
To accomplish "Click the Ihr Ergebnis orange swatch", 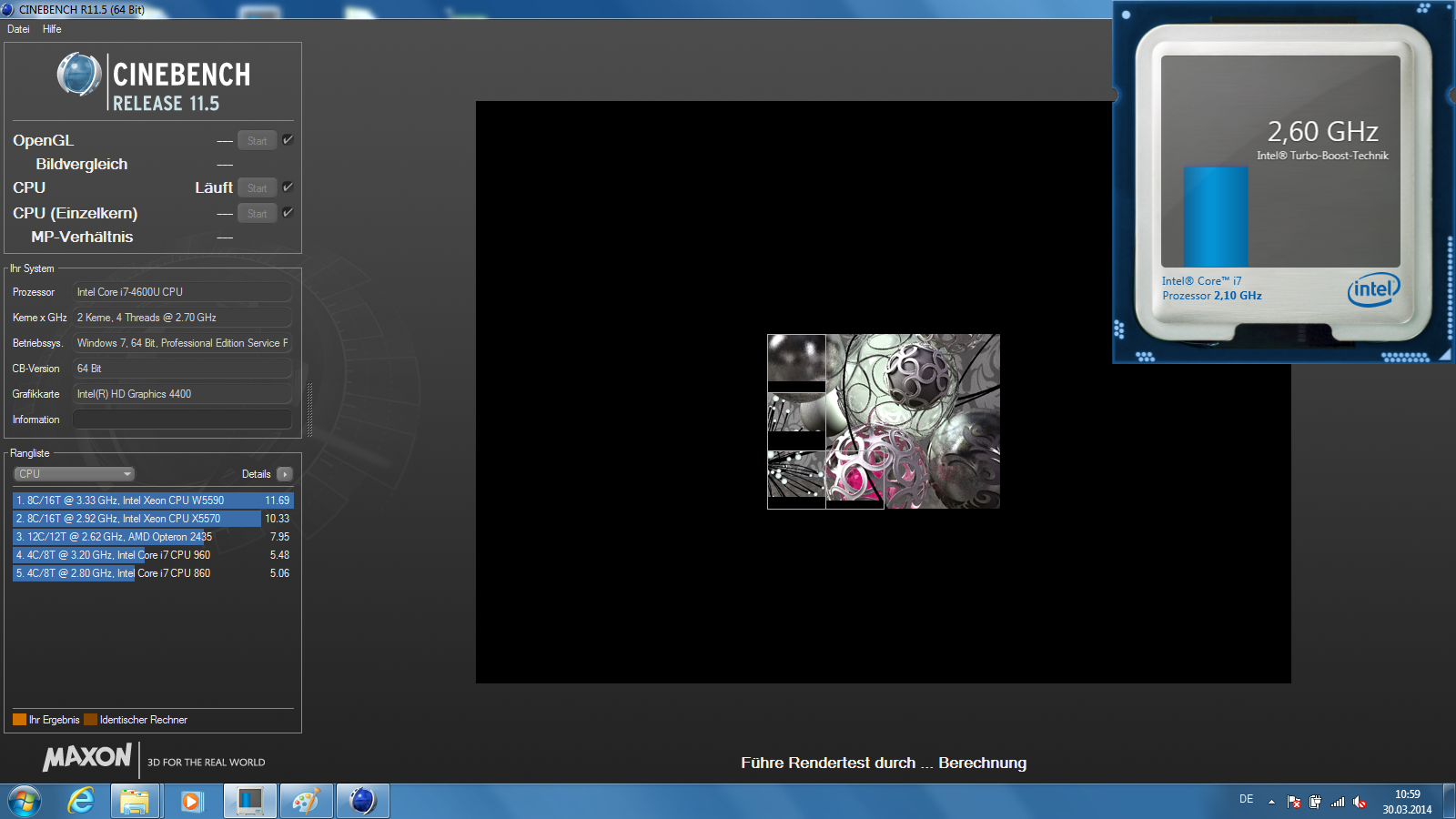I will [19, 720].
